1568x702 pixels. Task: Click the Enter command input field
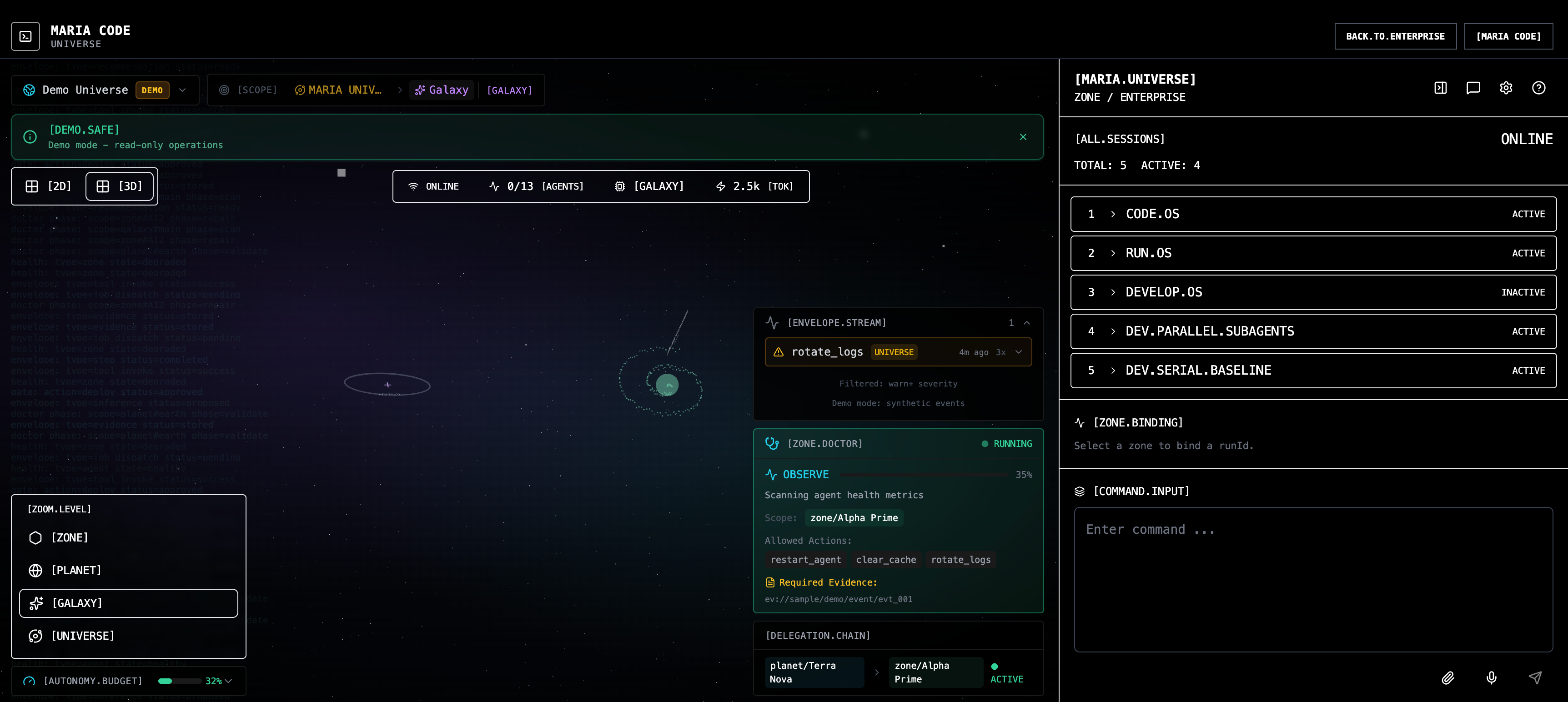coord(1313,578)
